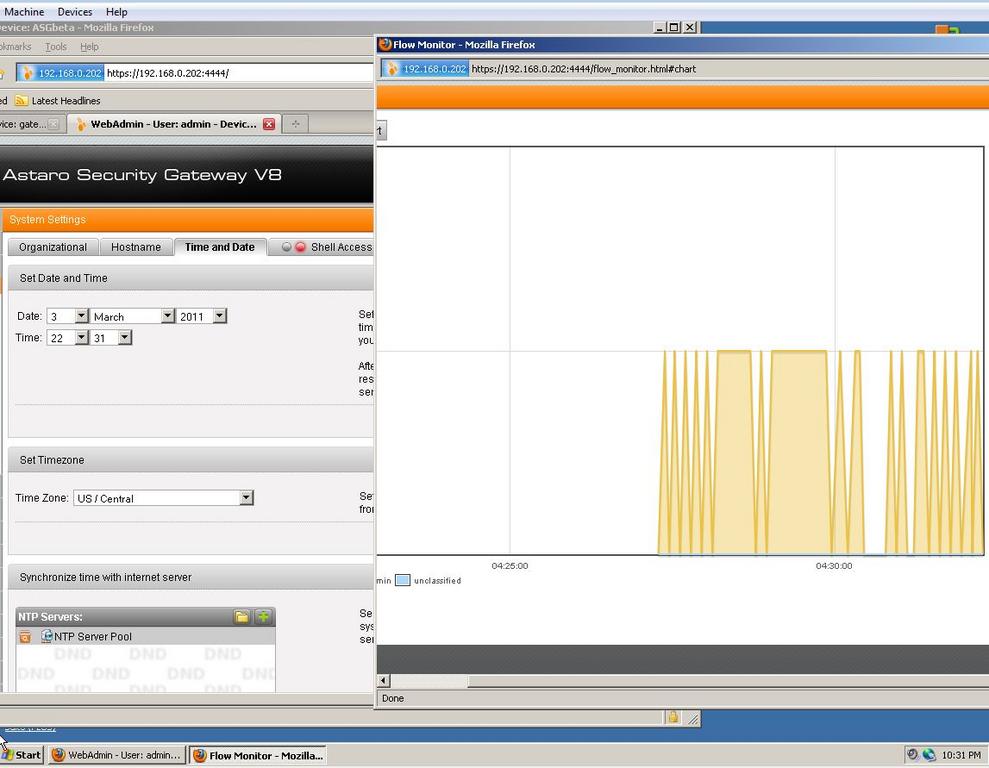
Task: Open the Date day dropdown
Action: (82, 316)
